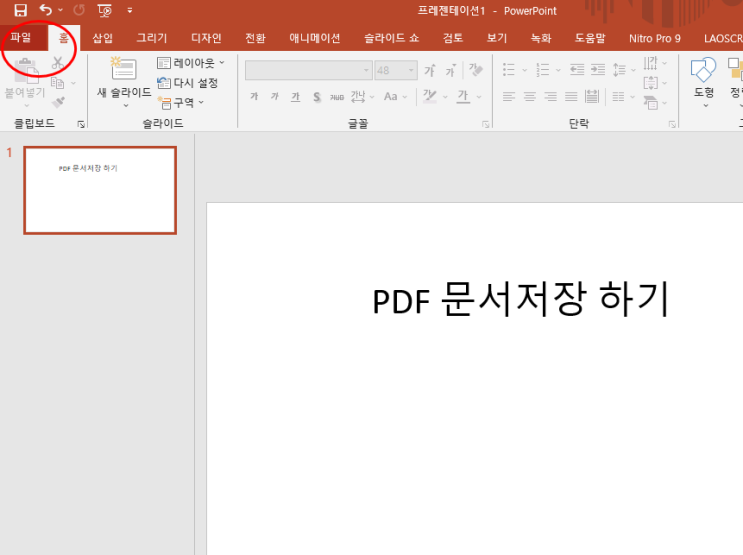Image resolution: width=743 pixels, height=555 pixels.
Task: Open the Change Case Aa dropdown
Action: click(396, 97)
